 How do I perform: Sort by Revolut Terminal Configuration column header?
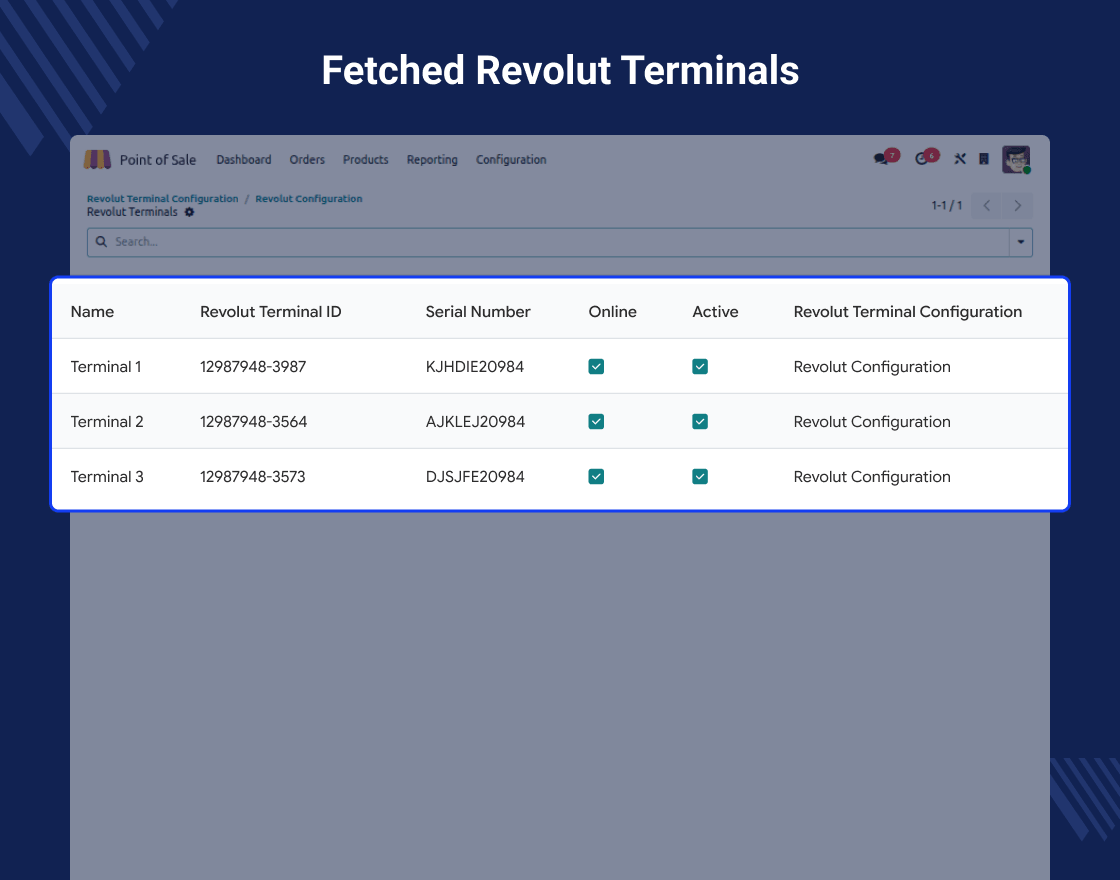pyautogui.click(x=908, y=311)
